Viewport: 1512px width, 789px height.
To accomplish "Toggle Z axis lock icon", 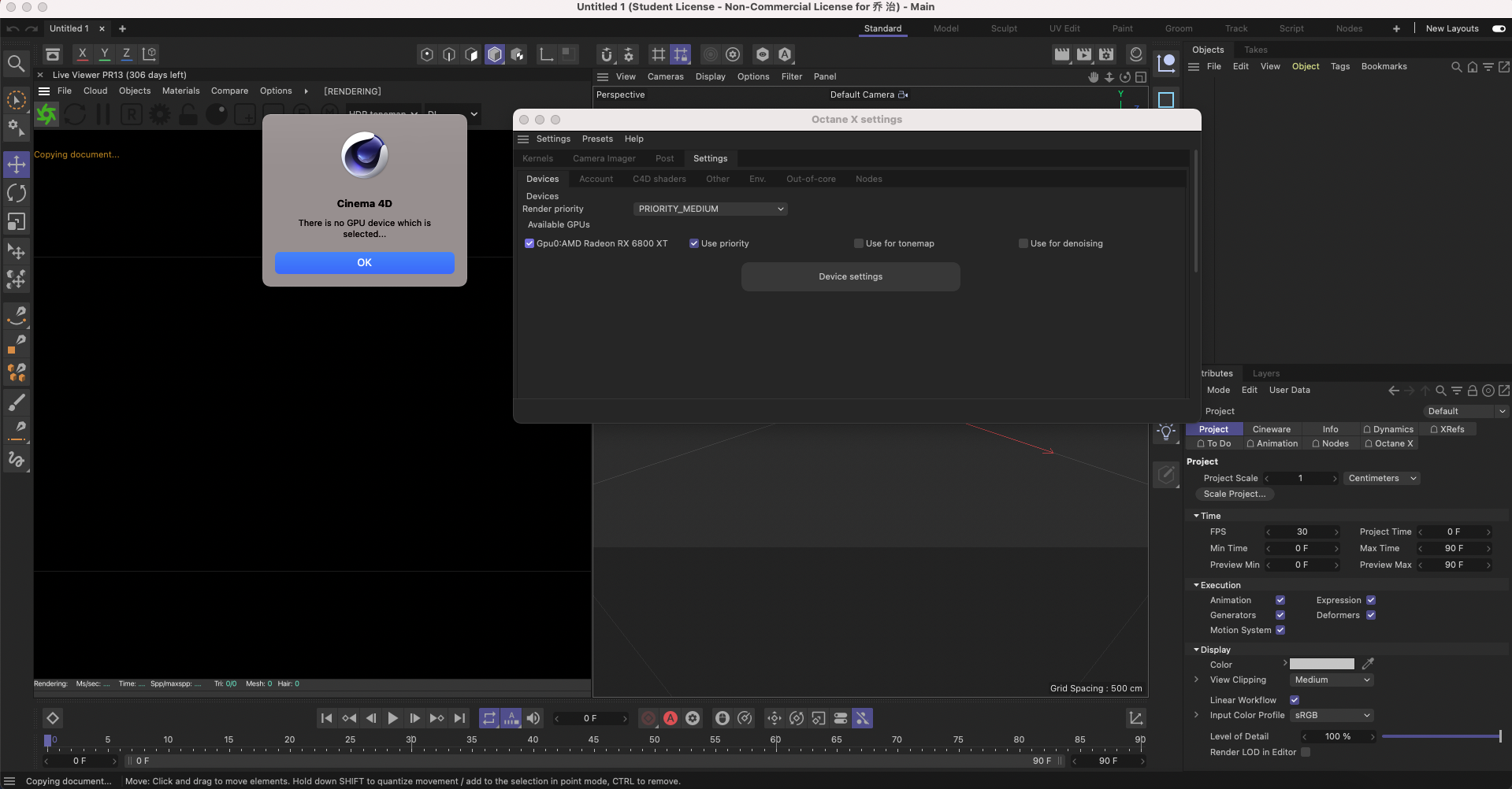I will click(126, 54).
